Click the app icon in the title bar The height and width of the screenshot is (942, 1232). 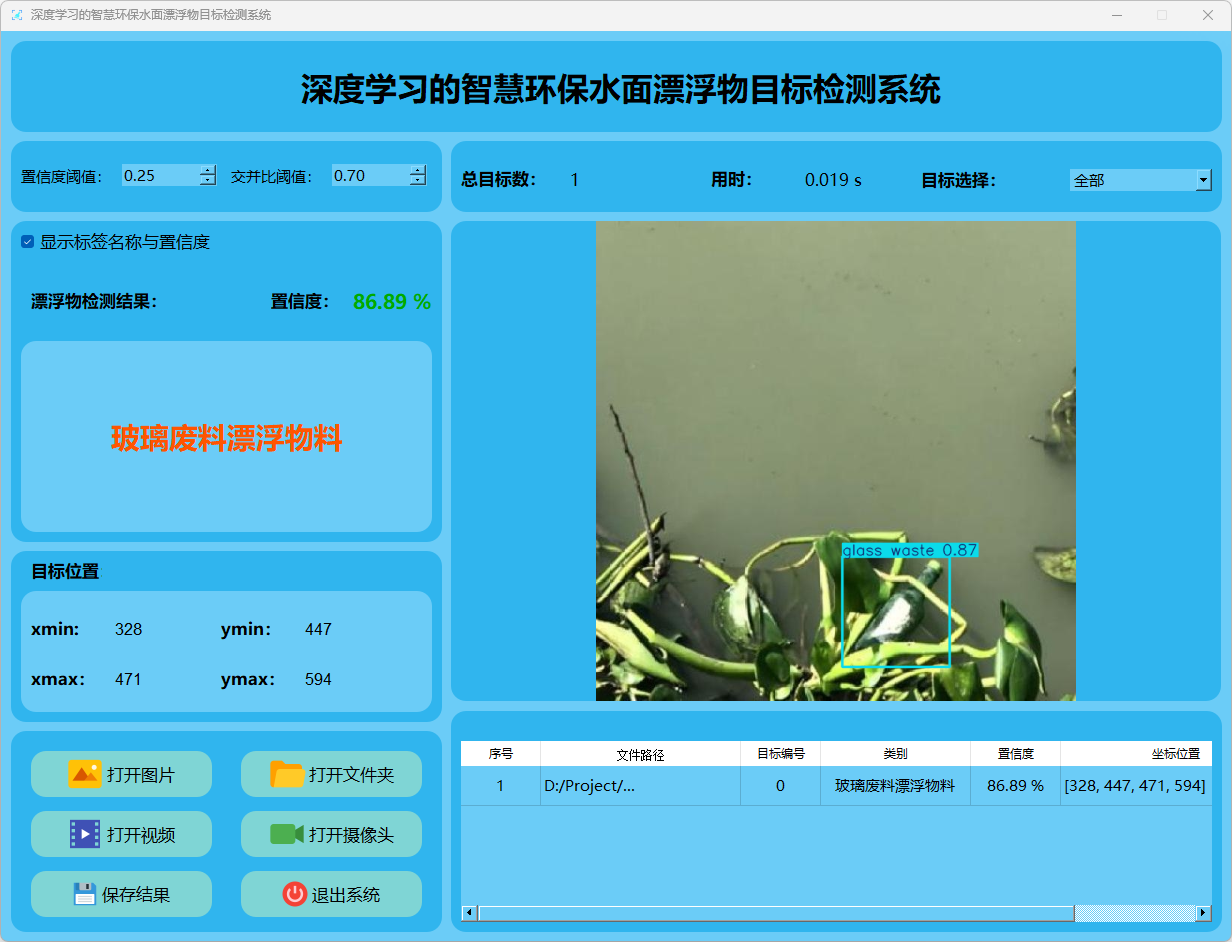pos(16,15)
